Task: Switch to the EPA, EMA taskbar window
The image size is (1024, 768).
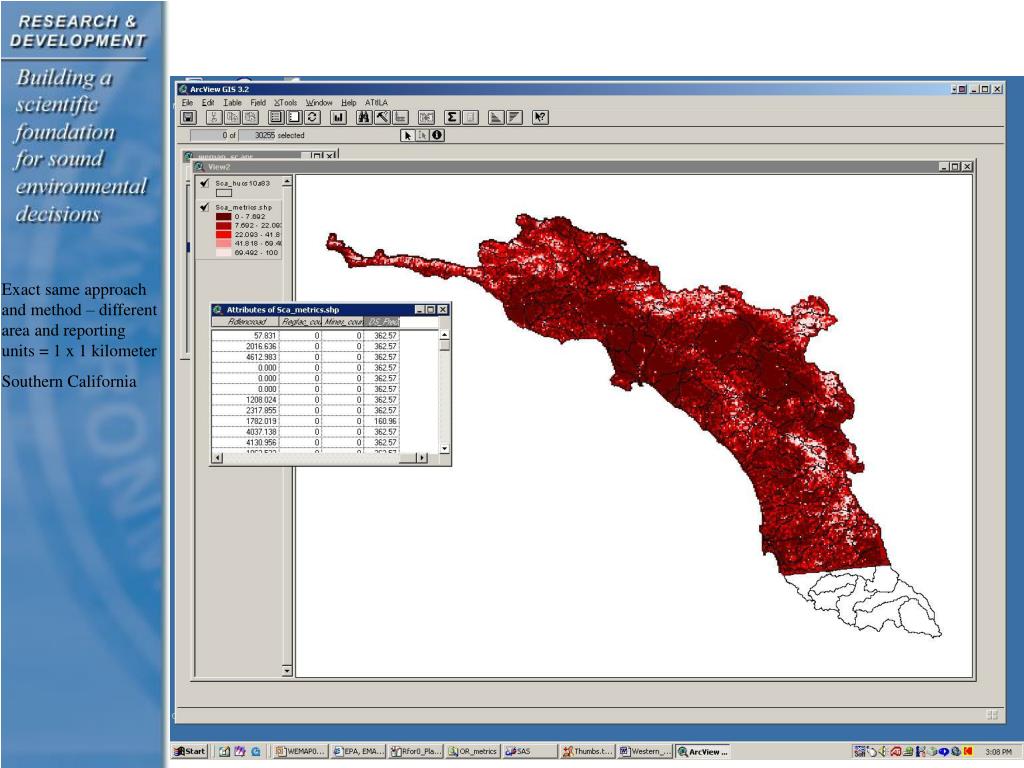Action: pyautogui.click(x=358, y=752)
